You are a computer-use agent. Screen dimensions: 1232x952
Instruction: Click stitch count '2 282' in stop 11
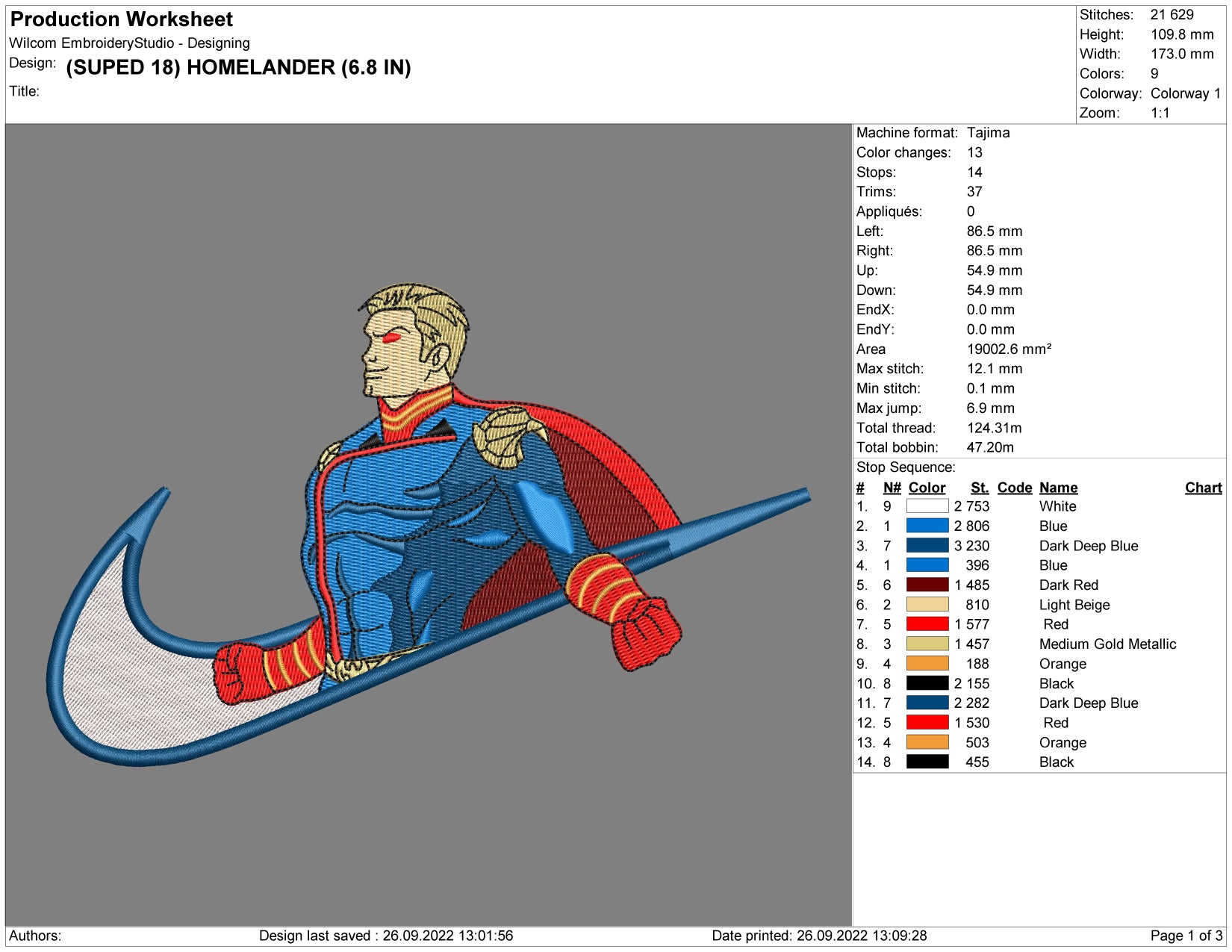[x=971, y=703]
